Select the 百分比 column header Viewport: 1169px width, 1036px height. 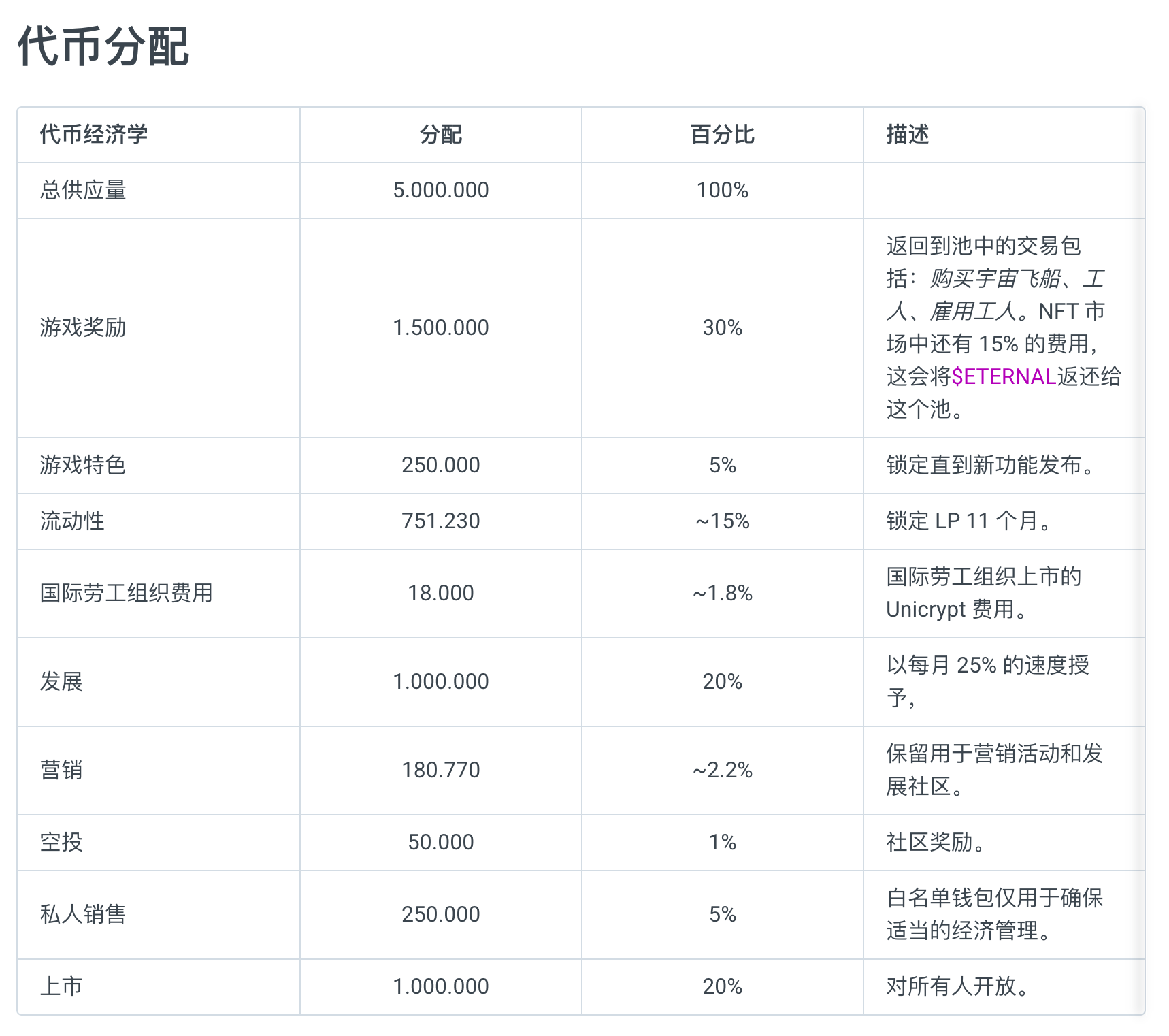[x=723, y=134]
